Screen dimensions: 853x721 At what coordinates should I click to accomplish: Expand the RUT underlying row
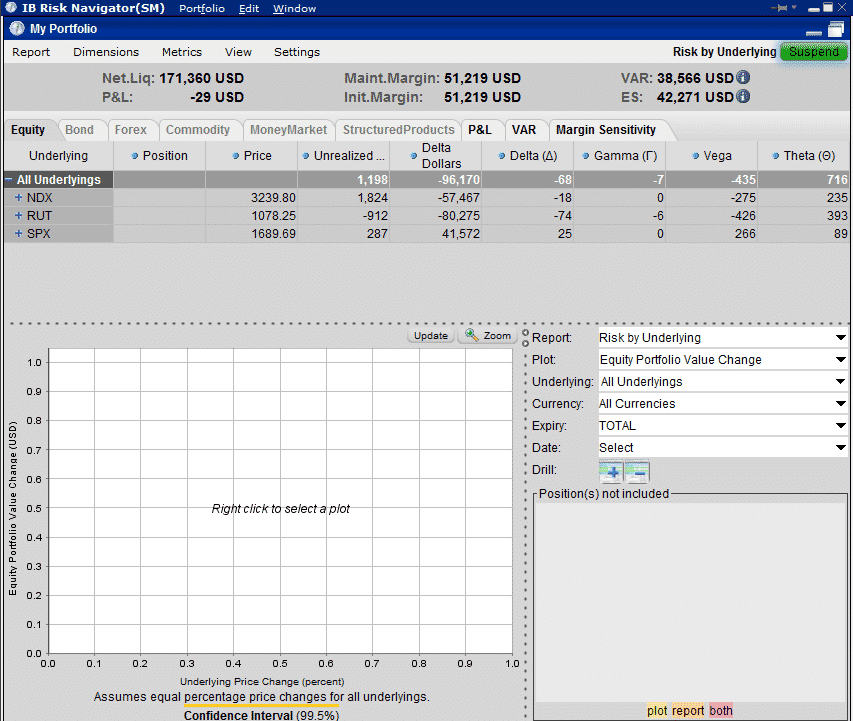pos(18,215)
